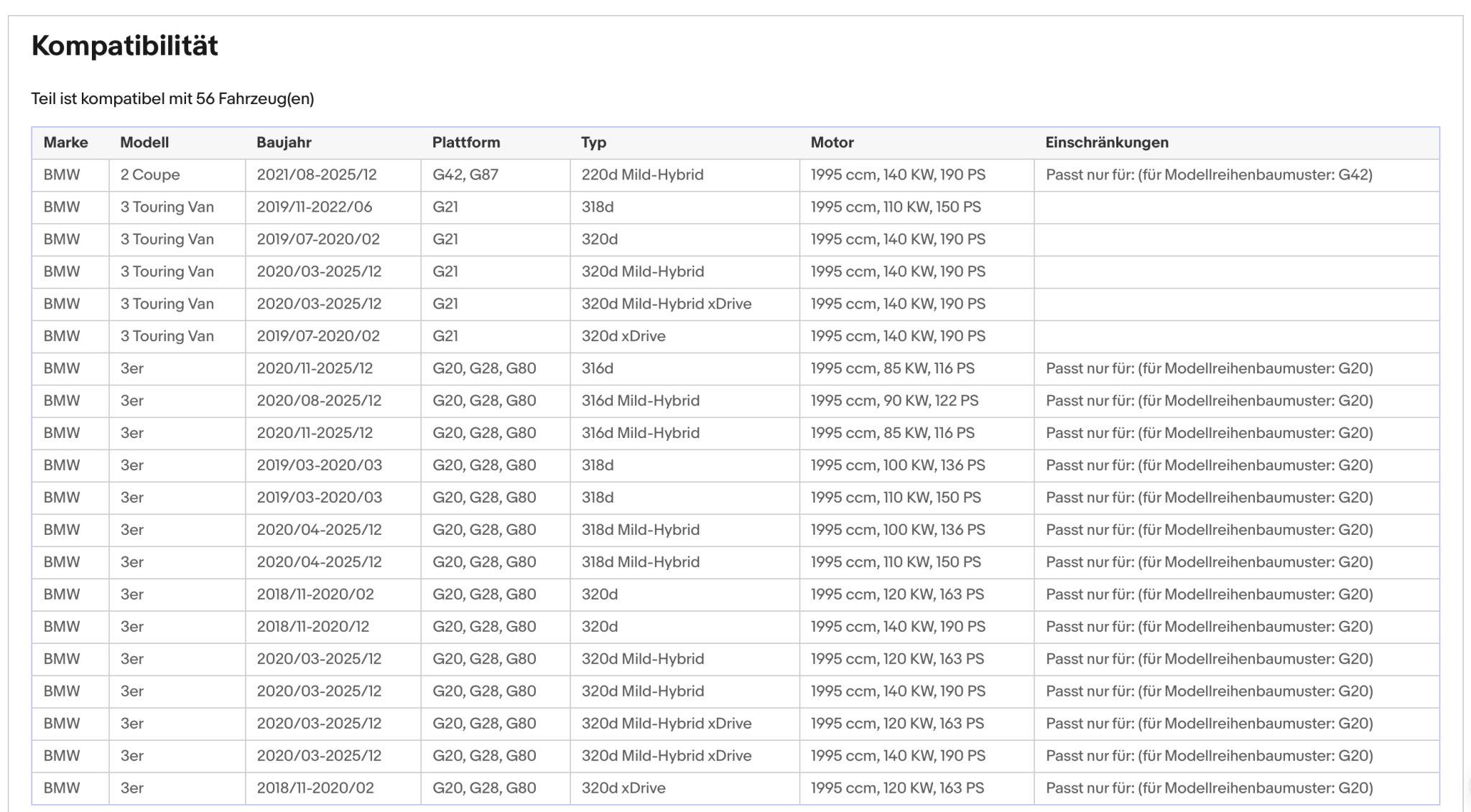Image resolution: width=1471 pixels, height=812 pixels.
Task: Click the 'Marke' column header
Action: 65,142
